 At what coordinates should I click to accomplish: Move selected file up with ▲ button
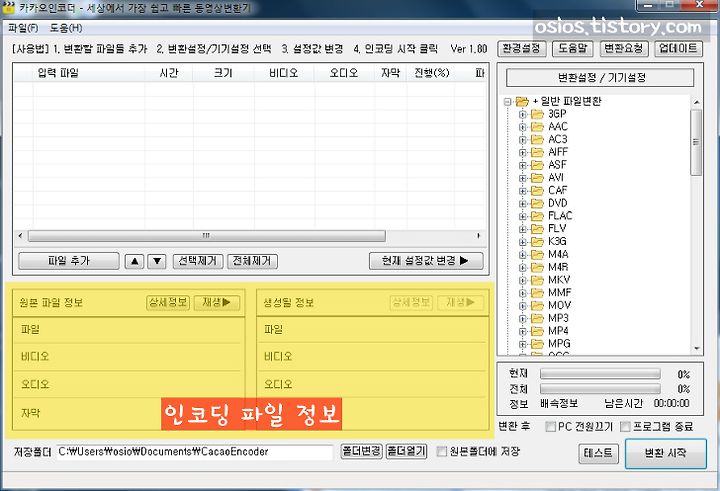point(134,261)
